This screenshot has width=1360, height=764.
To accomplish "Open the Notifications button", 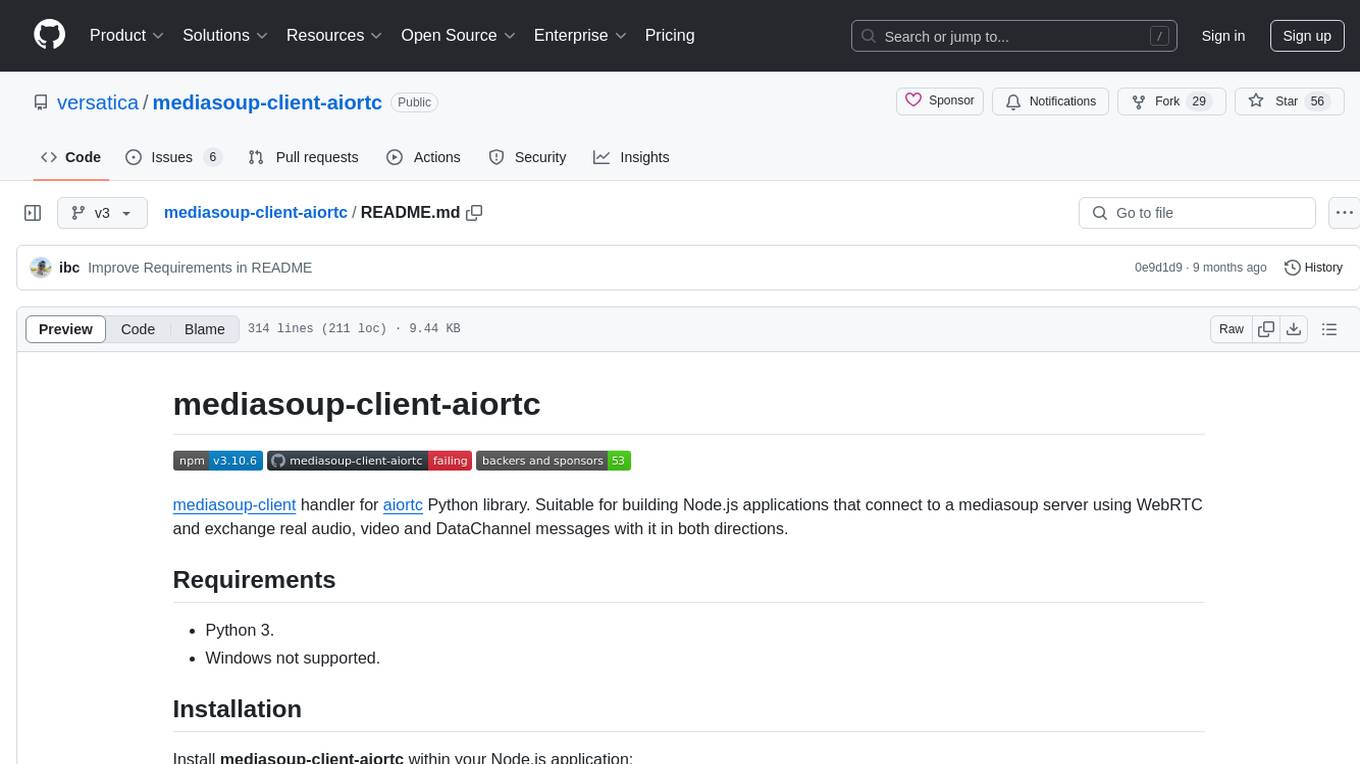I will pyautogui.click(x=1051, y=101).
